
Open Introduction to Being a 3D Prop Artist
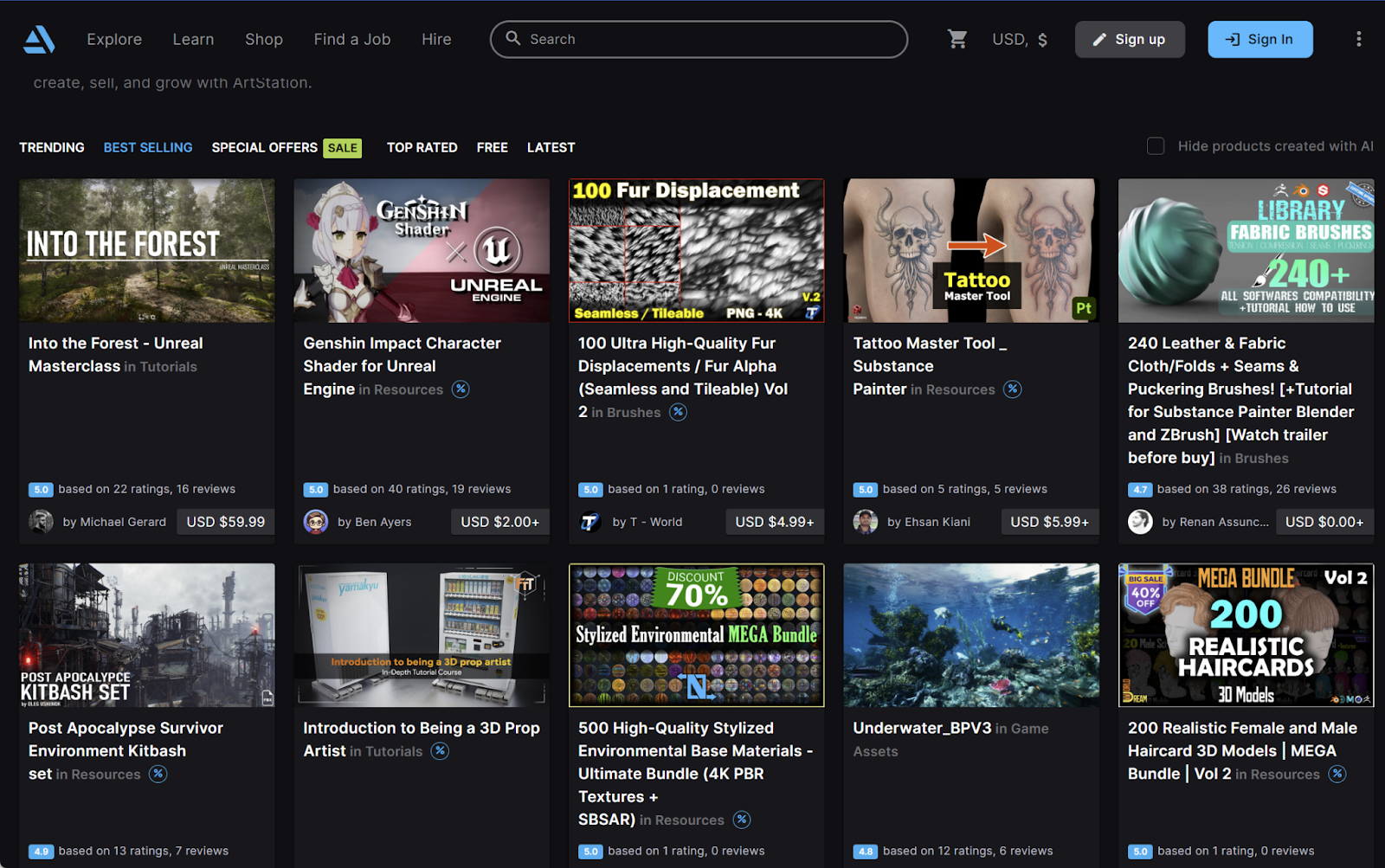click(x=422, y=739)
